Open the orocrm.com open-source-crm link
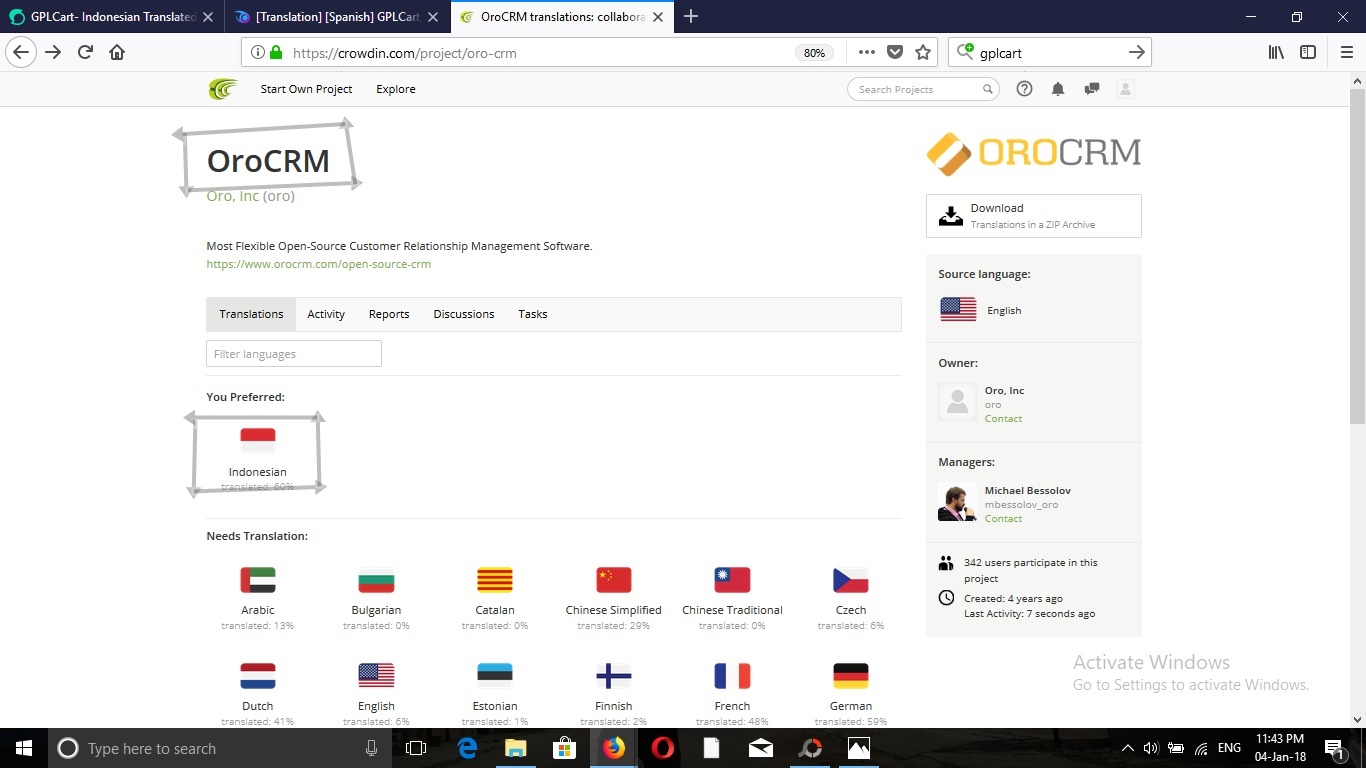 tap(319, 265)
